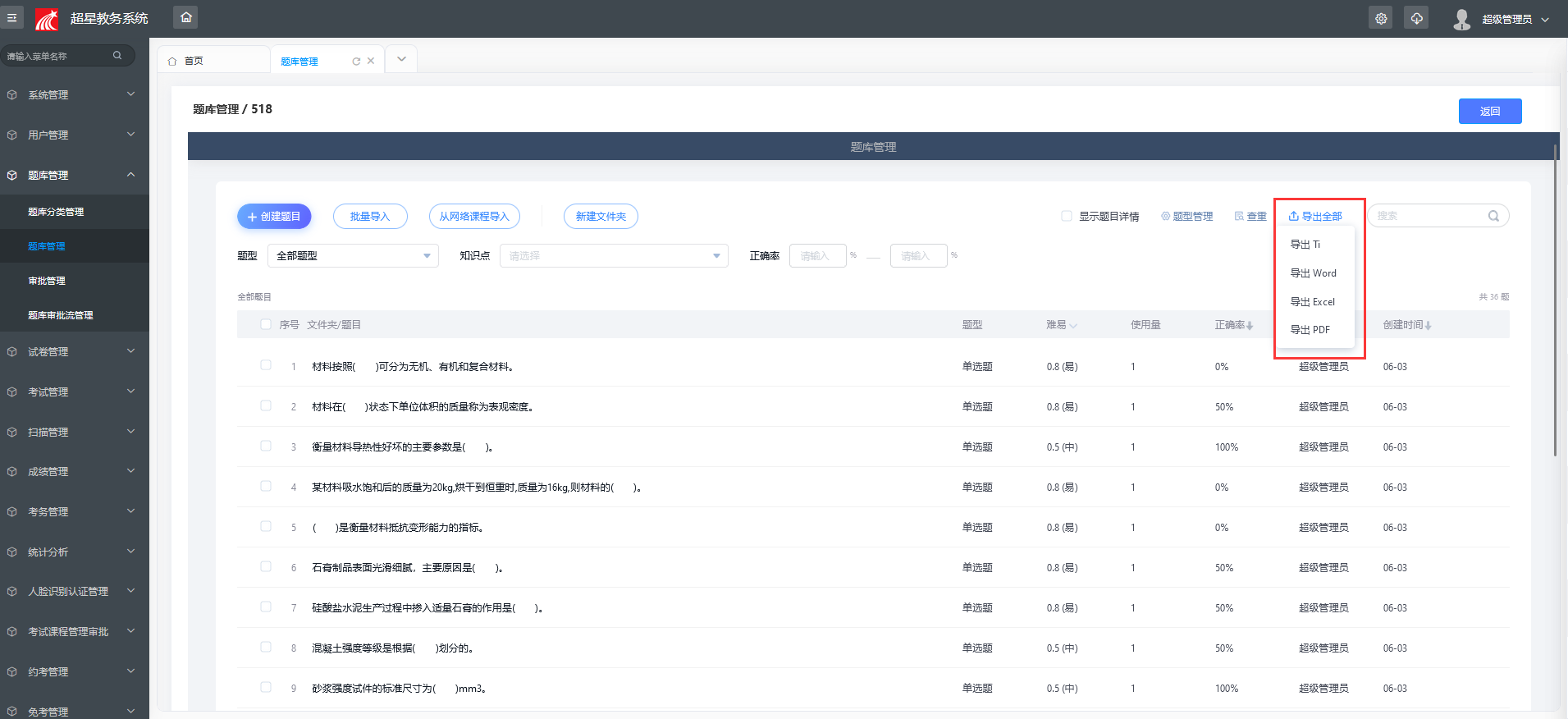The image size is (1568, 719).
Task: Click the 创建题目 button
Action: (274, 217)
